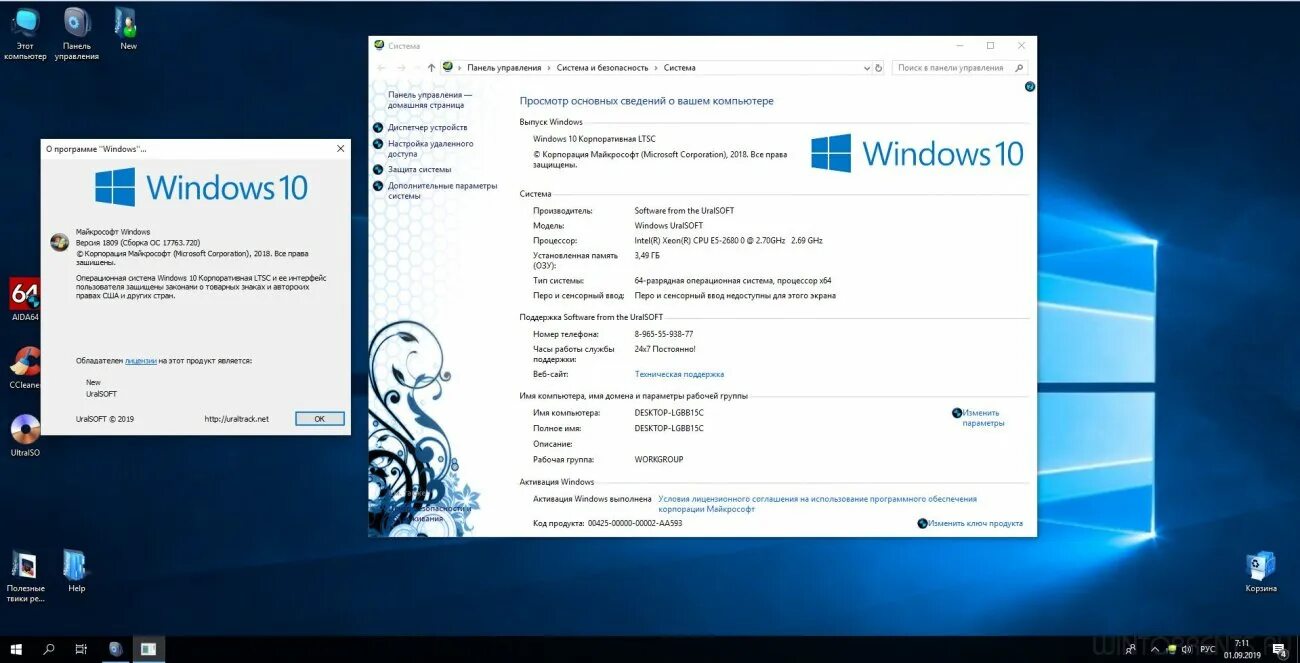Select the http://uraltrack.net text in dialog
Viewport: 1300px width, 663px height.
237,419
